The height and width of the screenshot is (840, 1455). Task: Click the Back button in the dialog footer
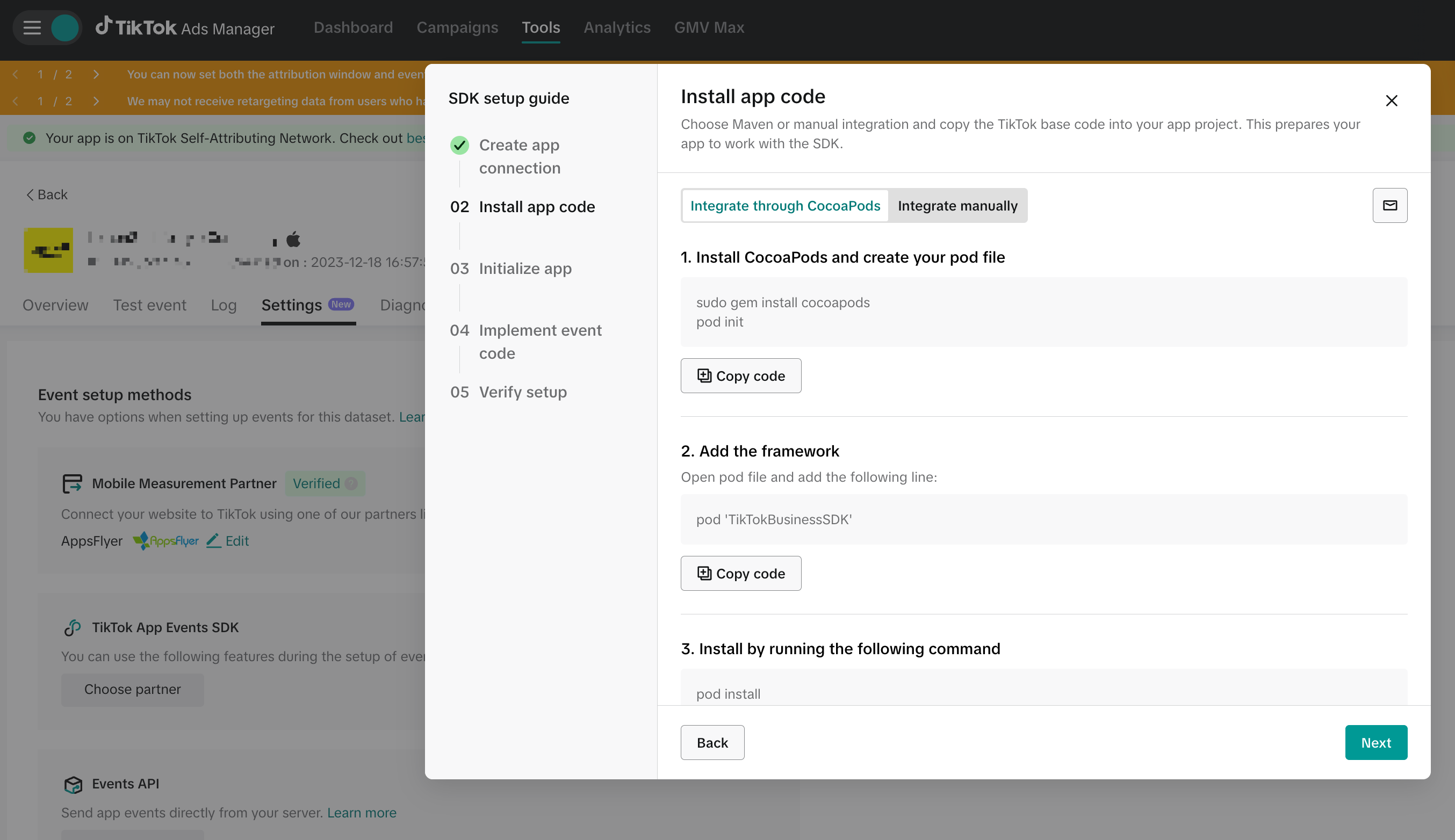712,742
